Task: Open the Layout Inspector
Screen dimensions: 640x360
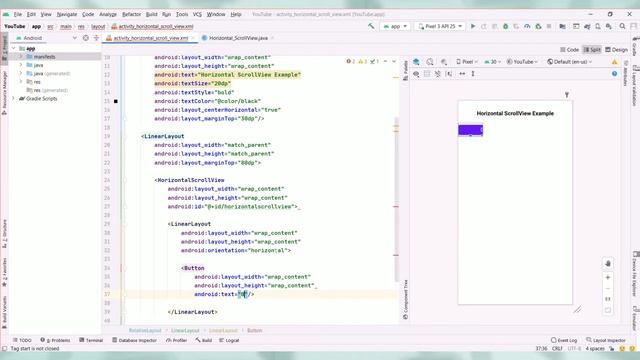Action: (x=606, y=340)
